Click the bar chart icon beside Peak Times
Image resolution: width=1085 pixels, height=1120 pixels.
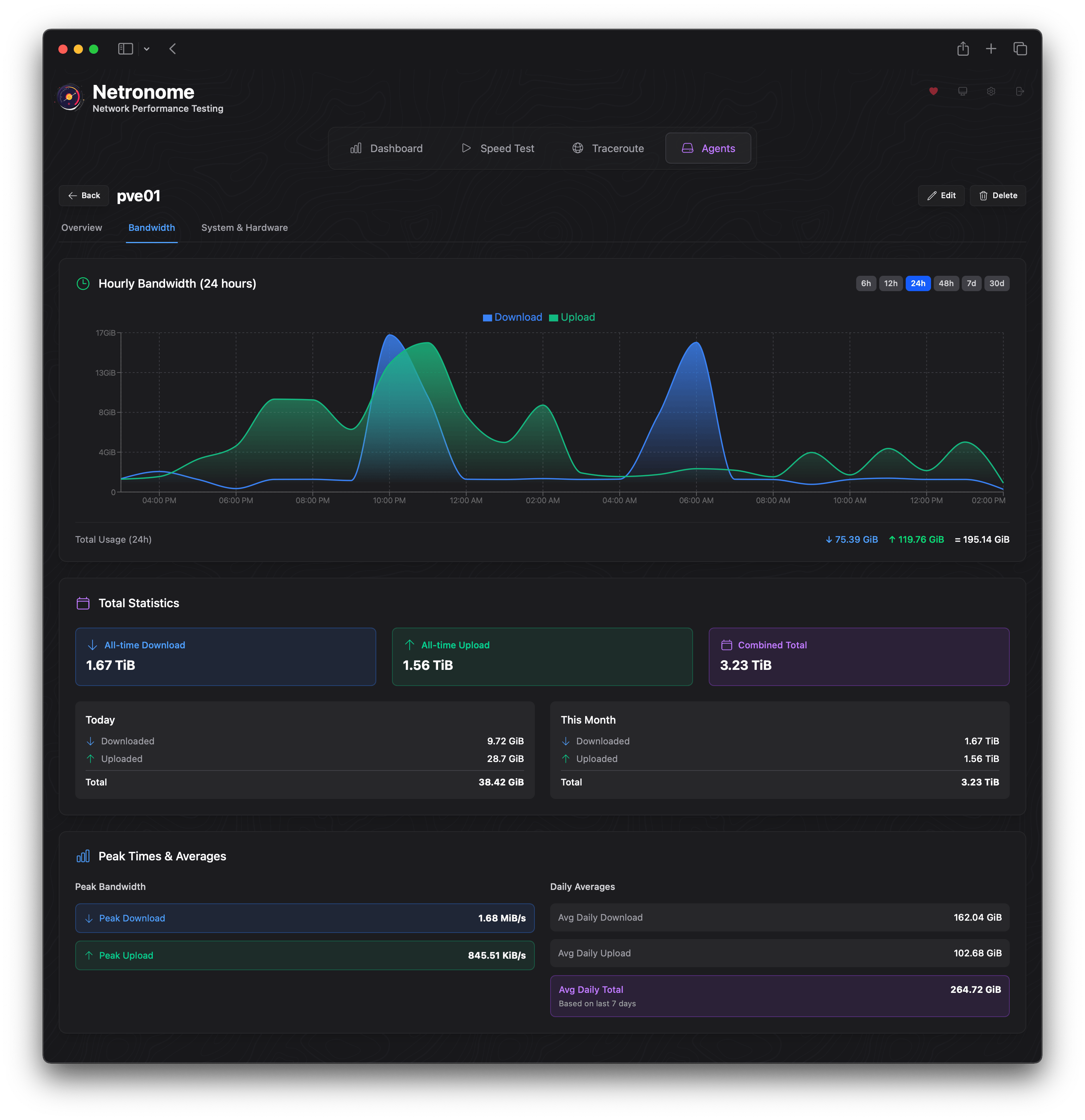tap(83, 856)
